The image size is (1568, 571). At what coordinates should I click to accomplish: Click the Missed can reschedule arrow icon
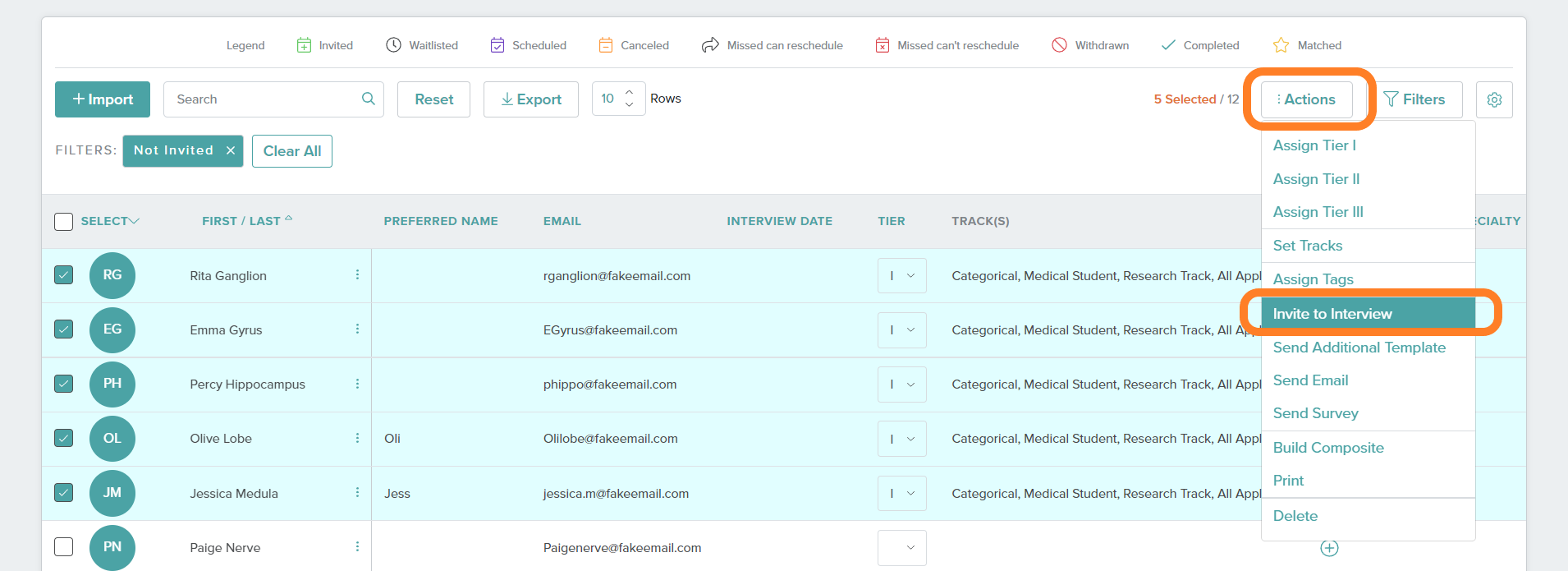pyautogui.click(x=710, y=45)
